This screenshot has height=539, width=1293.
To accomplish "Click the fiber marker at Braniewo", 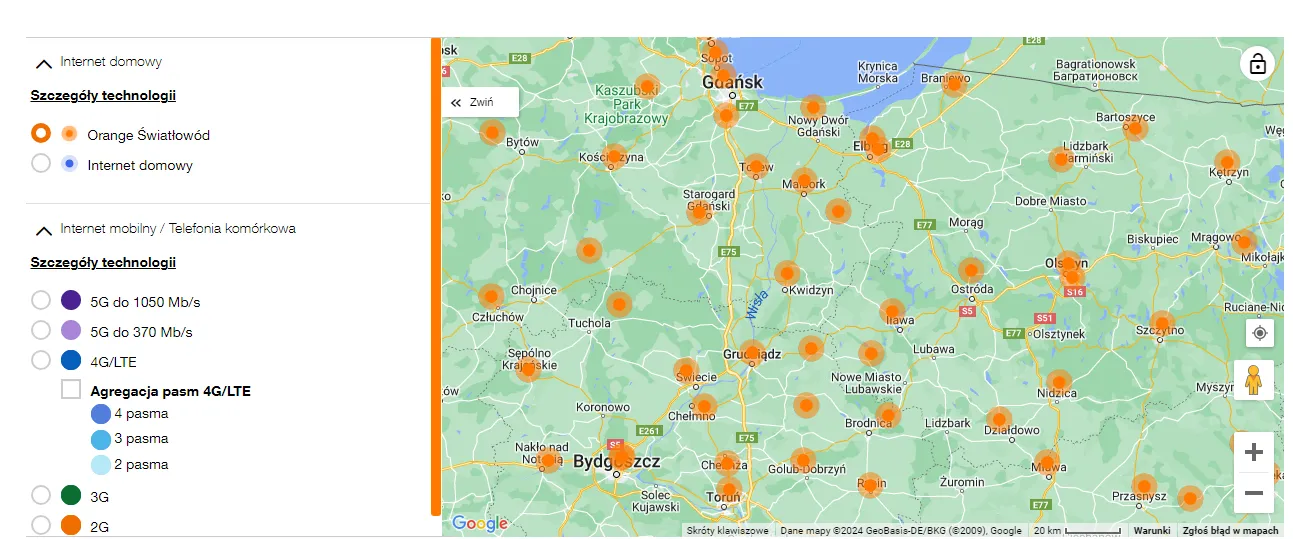I will pos(955,83).
